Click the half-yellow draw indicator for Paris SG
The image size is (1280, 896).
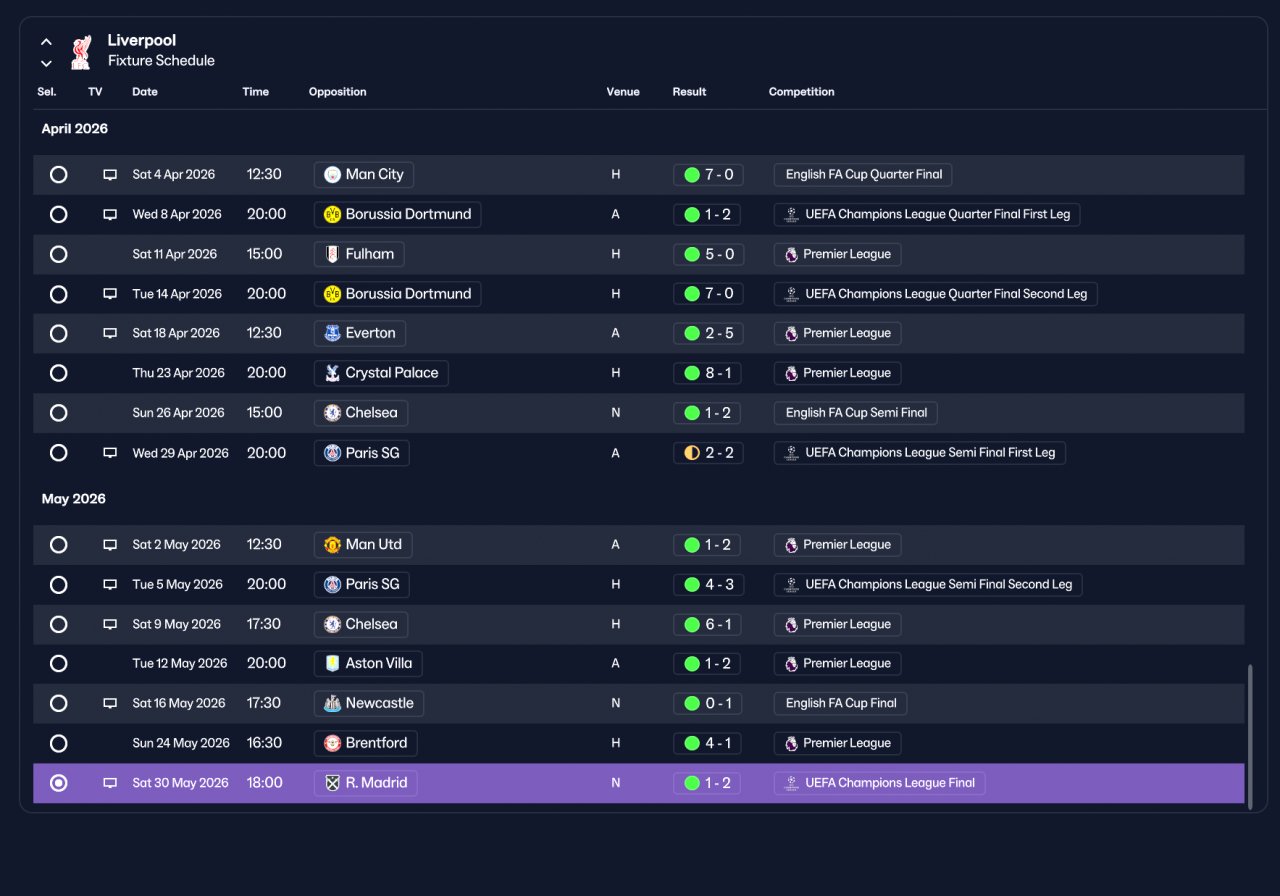tap(691, 453)
